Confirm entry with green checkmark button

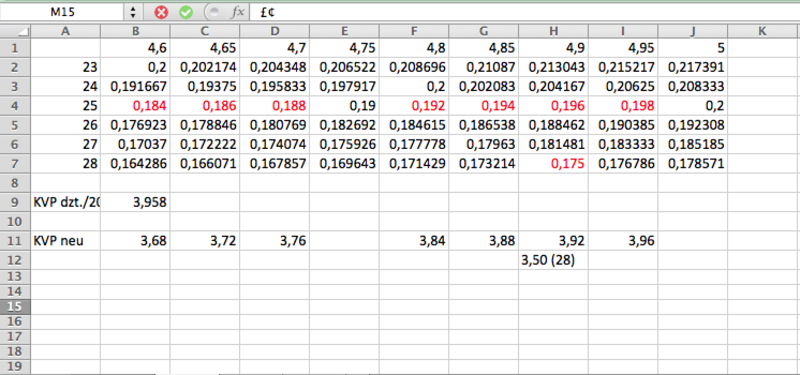(x=186, y=12)
